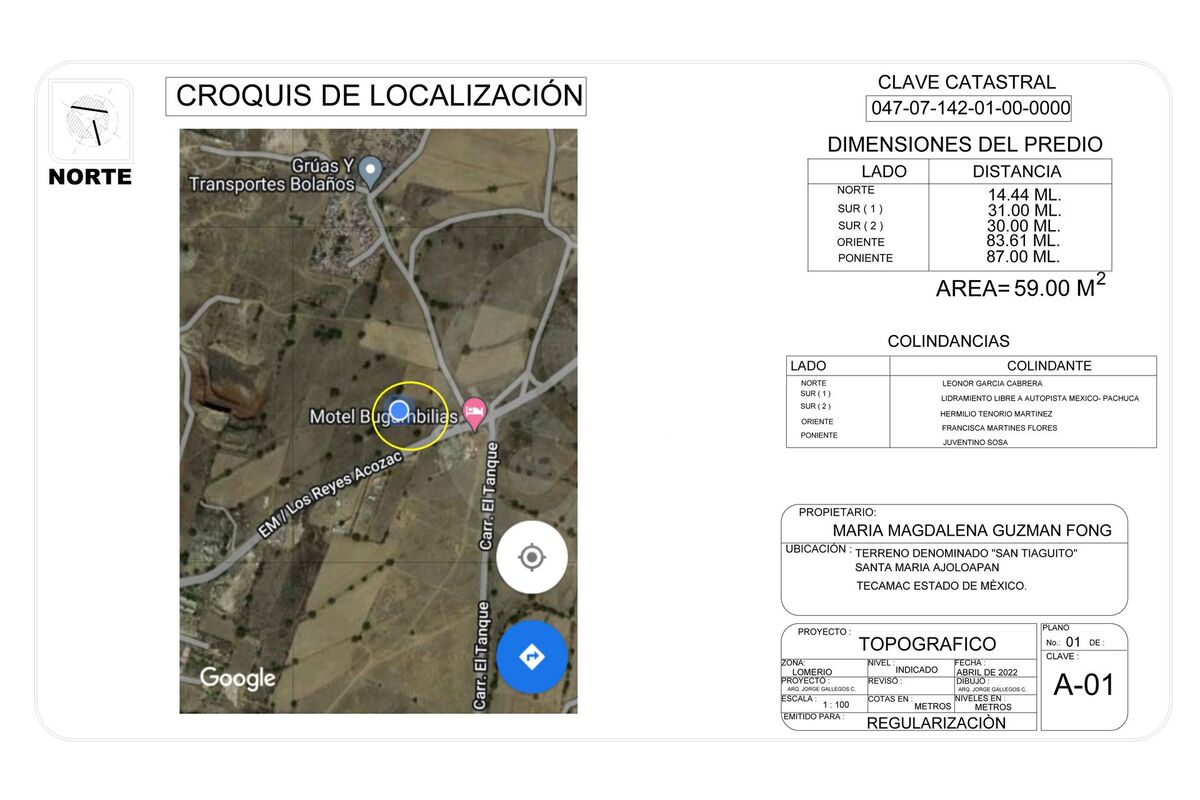Click the Google logo on the map
Viewport: 1200px width, 800px height.
237,678
